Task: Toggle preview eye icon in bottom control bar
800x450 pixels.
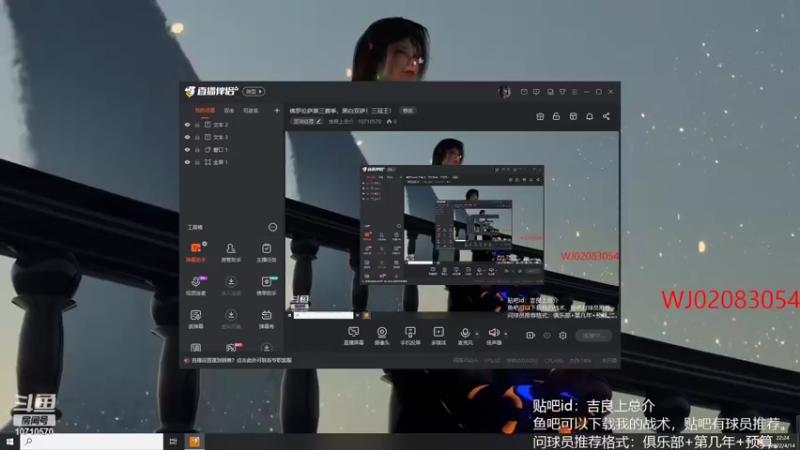Action: tap(546, 335)
